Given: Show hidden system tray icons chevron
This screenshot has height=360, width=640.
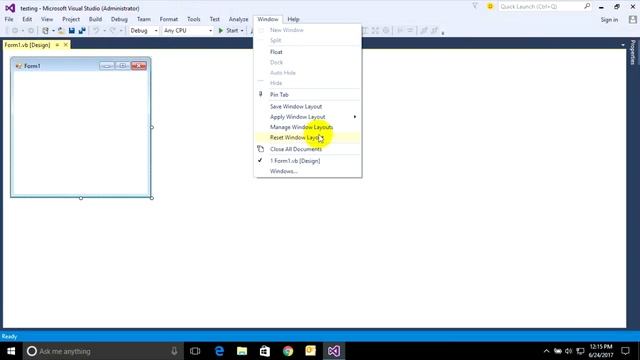Looking at the screenshot, I should tap(546, 351).
